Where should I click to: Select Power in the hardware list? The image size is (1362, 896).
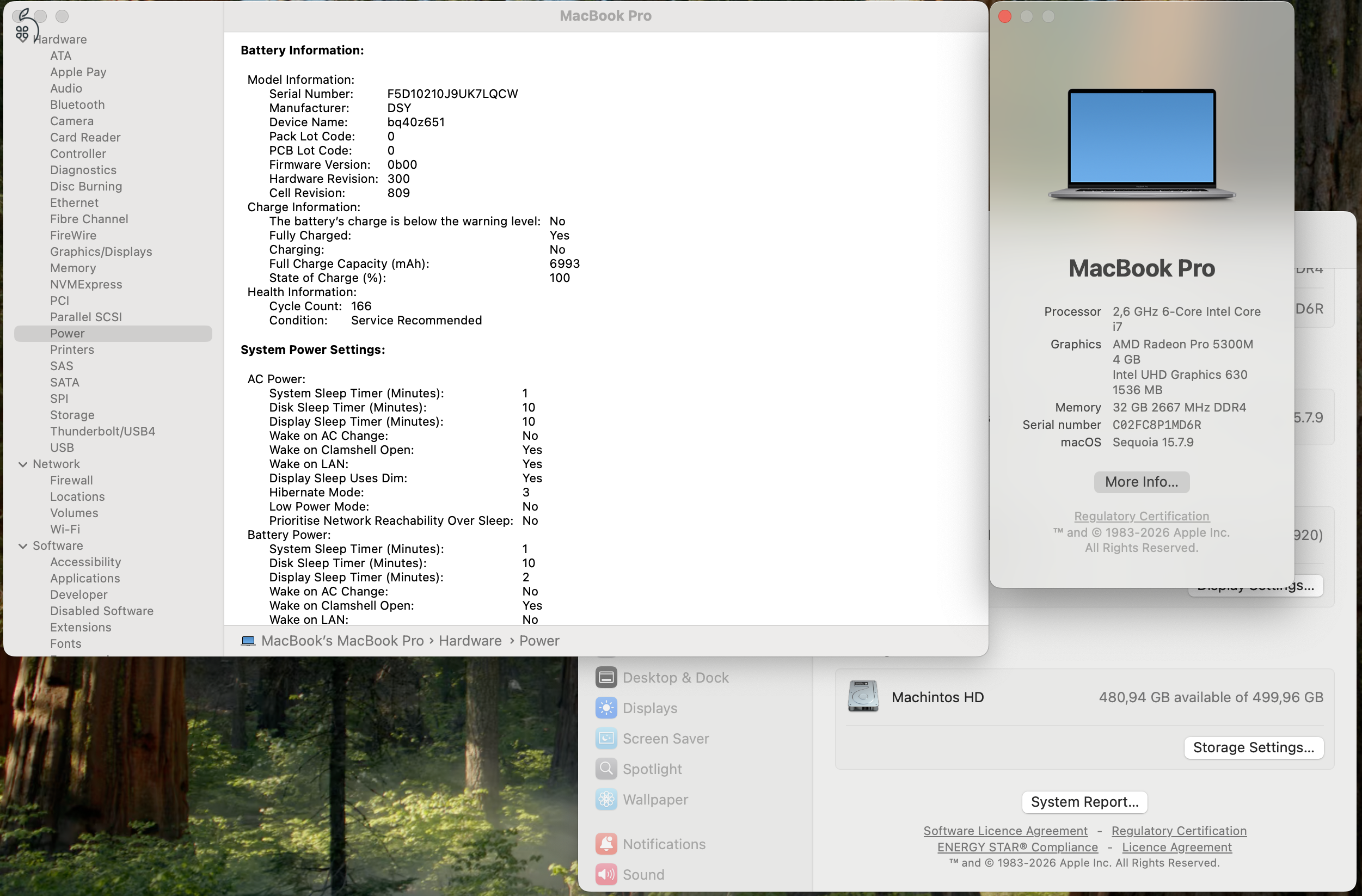[113, 334]
